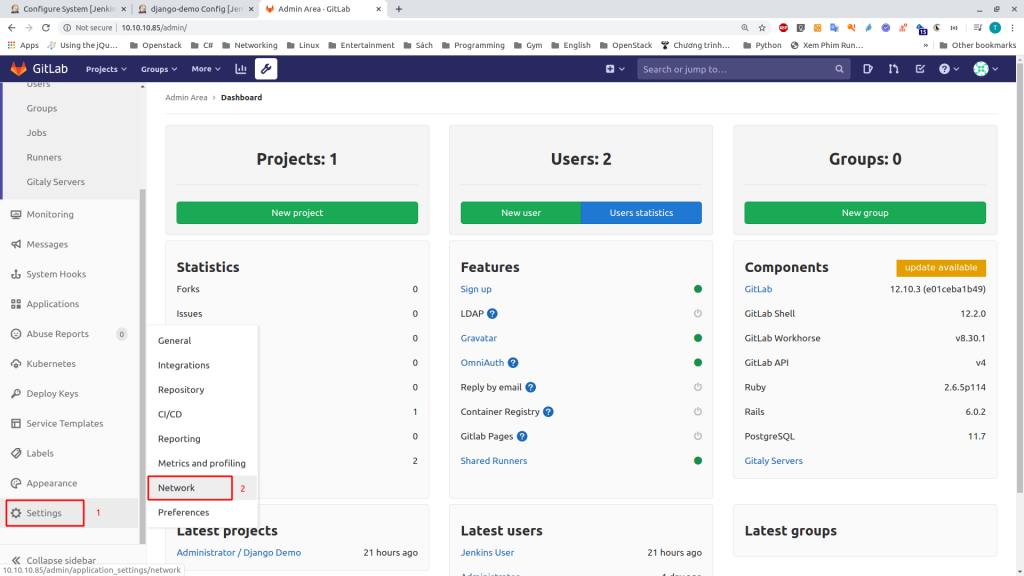This screenshot has height=576, width=1024.
Task: Focus the Search or jump to field
Action: pyautogui.click(x=744, y=69)
